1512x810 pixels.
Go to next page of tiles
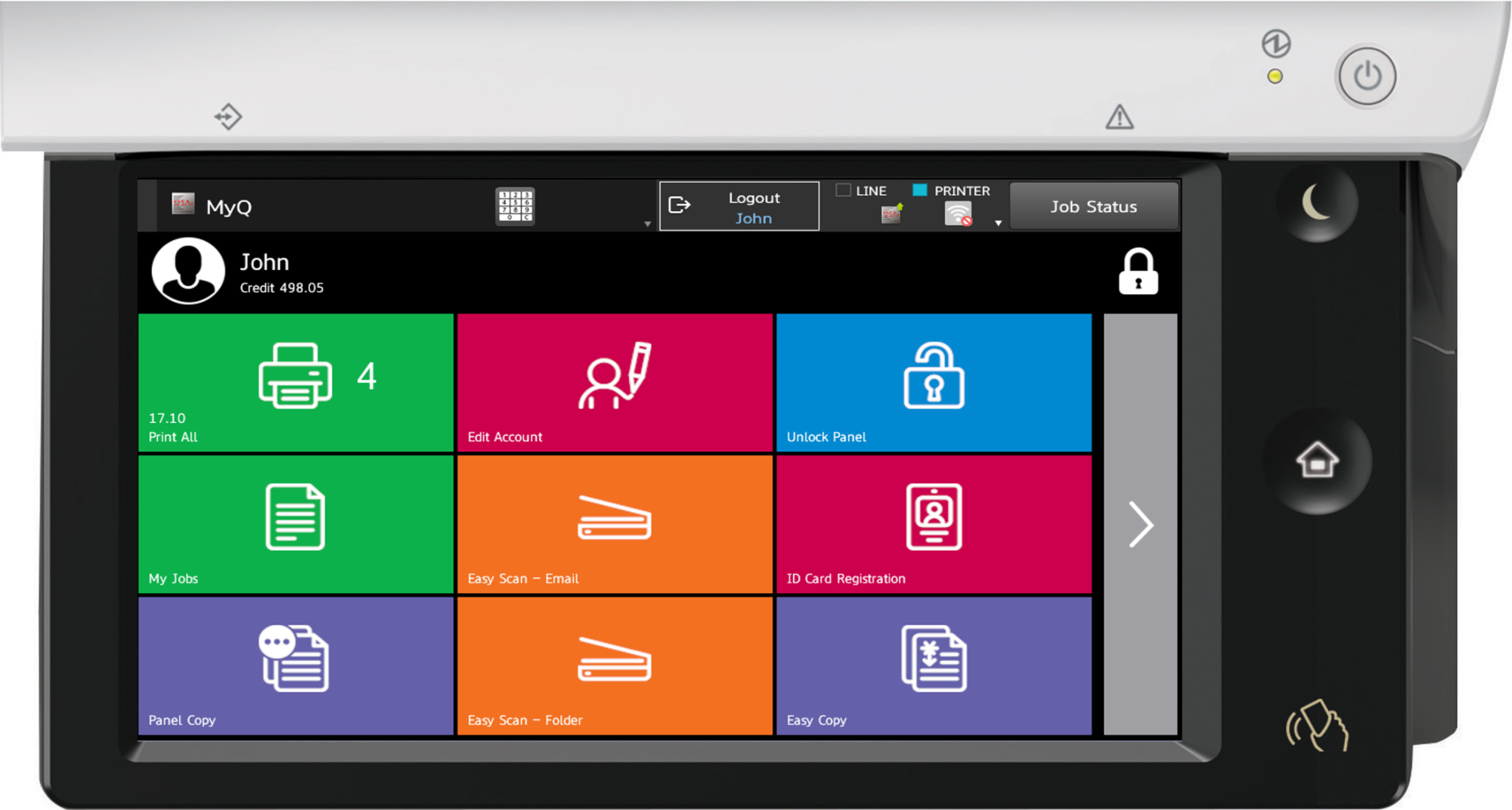click(1140, 524)
